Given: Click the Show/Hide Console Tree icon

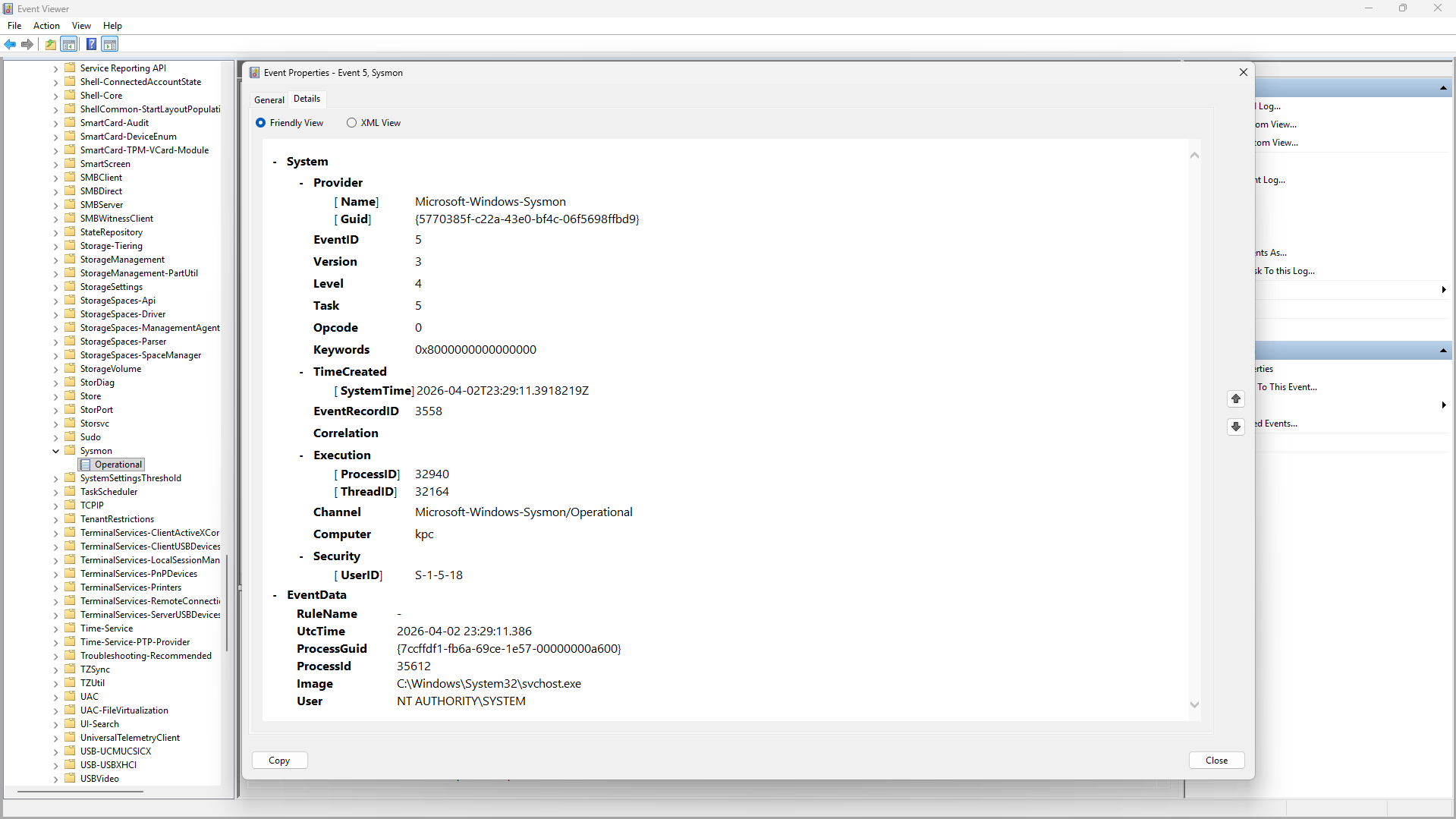Looking at the screenshot, I should click(69, 44).
